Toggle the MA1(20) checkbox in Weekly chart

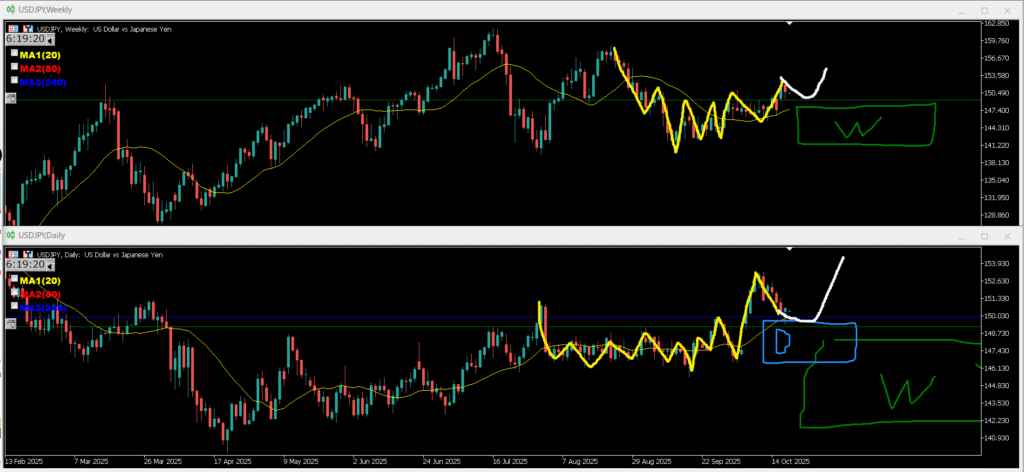(14, 52)
